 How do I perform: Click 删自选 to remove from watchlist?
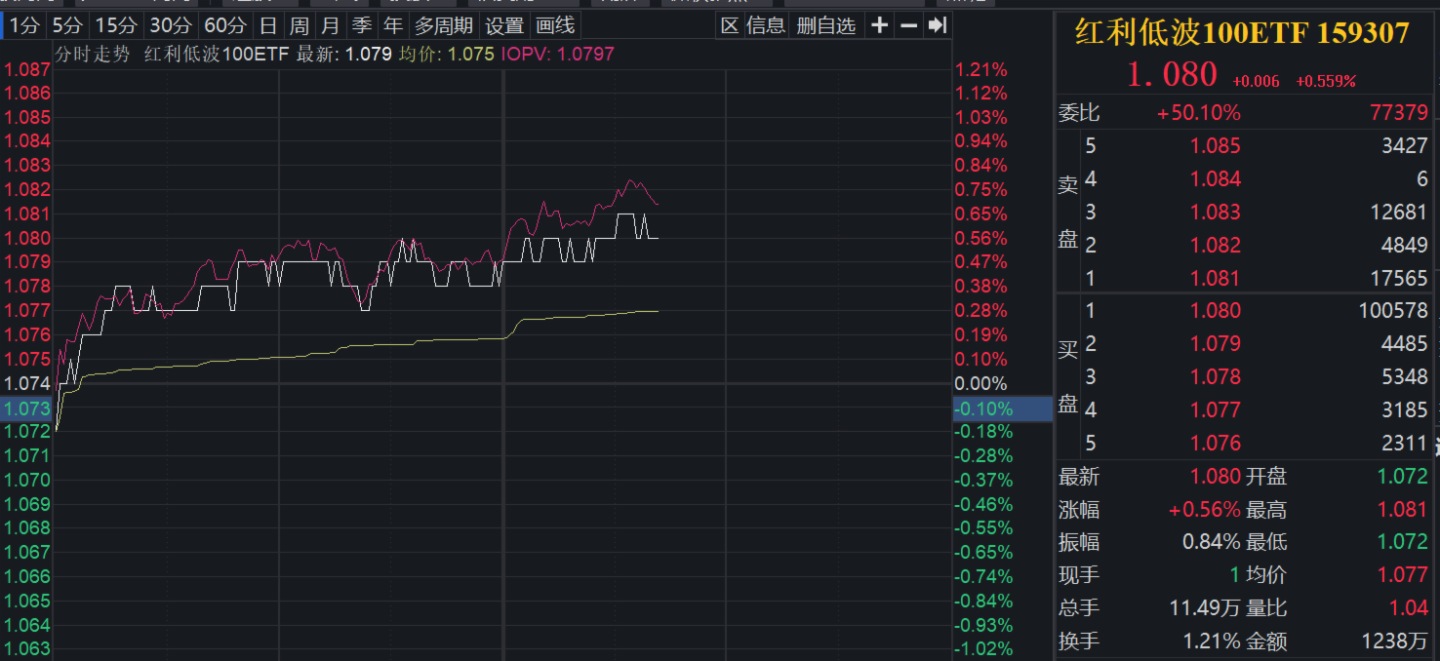(x=826, y=26)
